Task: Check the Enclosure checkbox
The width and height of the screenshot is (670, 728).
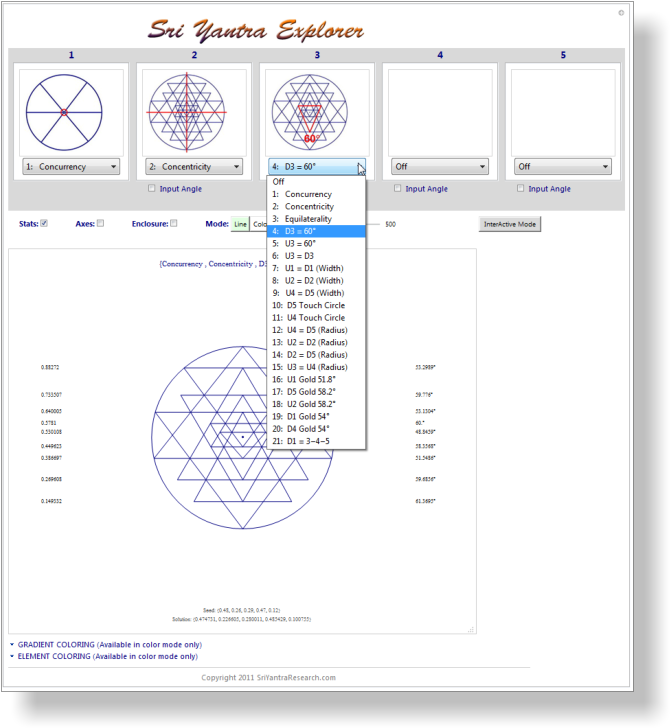Action: [x=174, y=223]
